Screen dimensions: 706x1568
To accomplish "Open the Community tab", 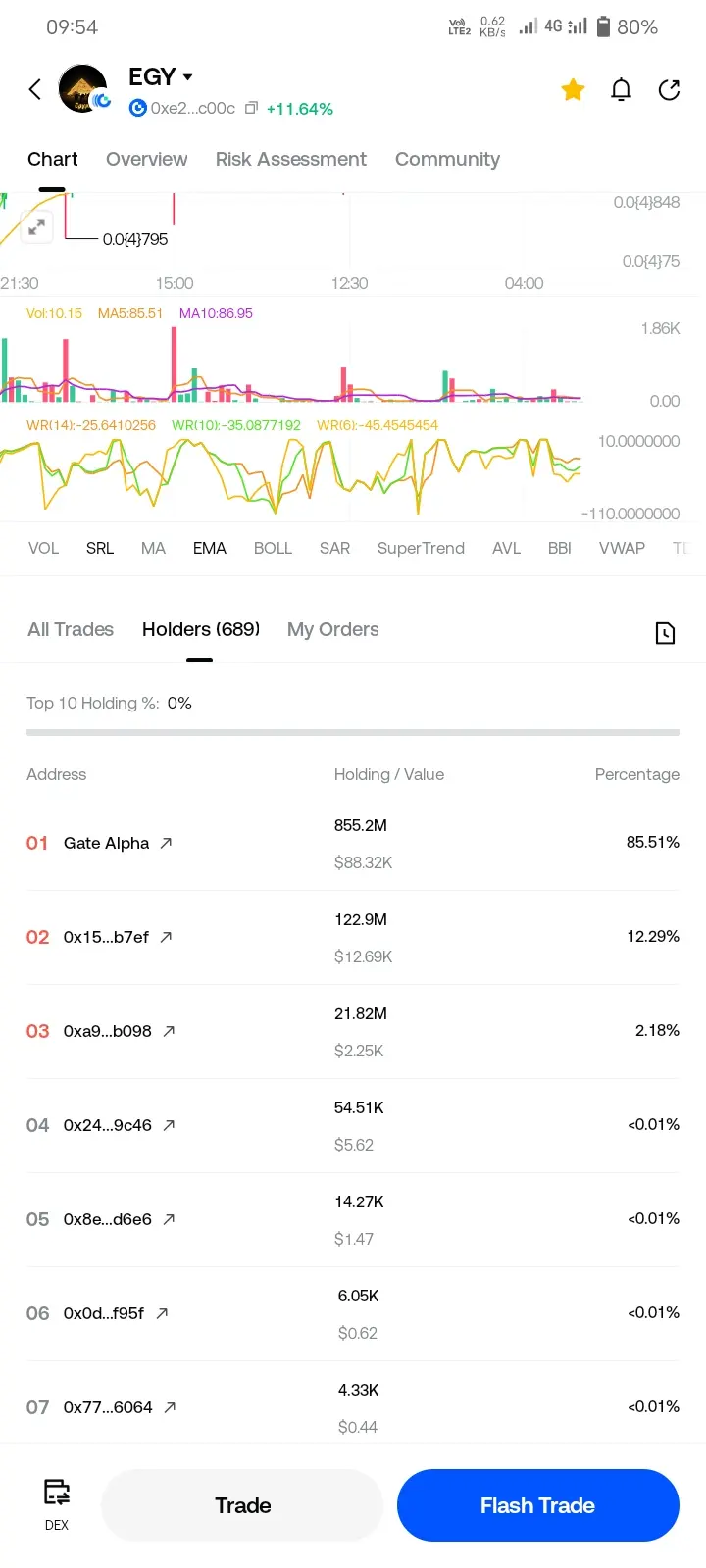I will [447, 159].
